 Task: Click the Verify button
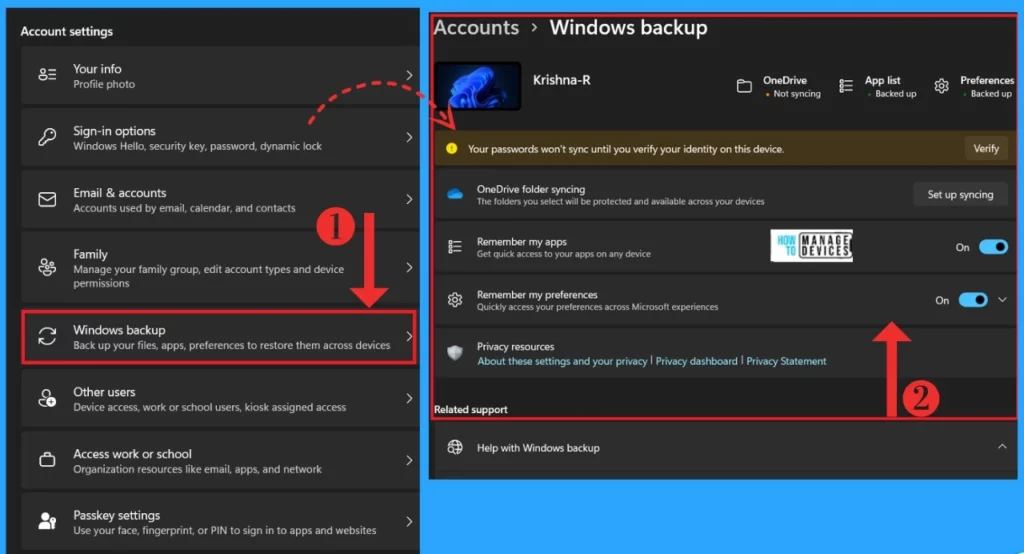pyautogui.click(x=986, y=149)
